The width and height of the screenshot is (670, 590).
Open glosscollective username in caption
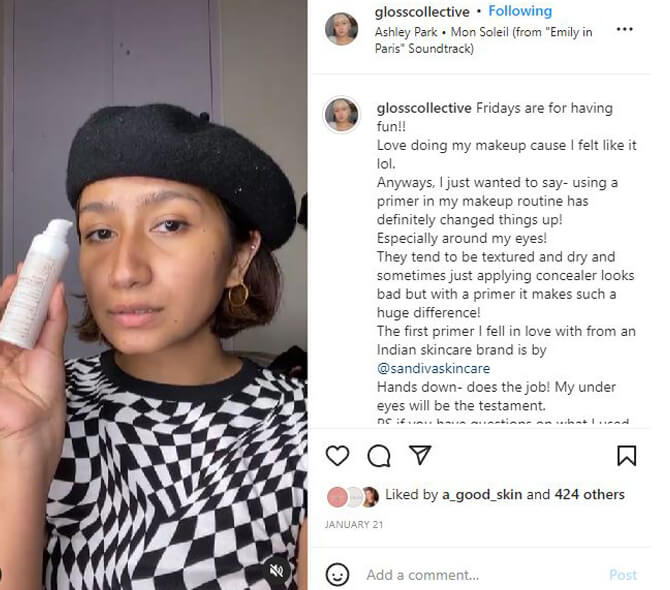click(424, 108)
